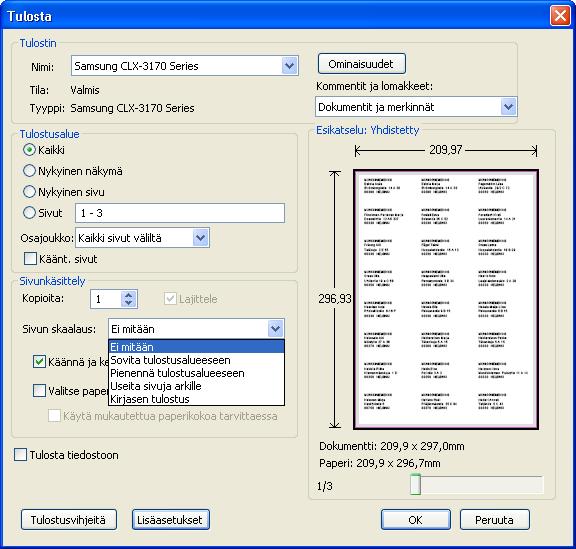Increase copies with the up stepper arrow
576x549 pixels.
(128, 295)
